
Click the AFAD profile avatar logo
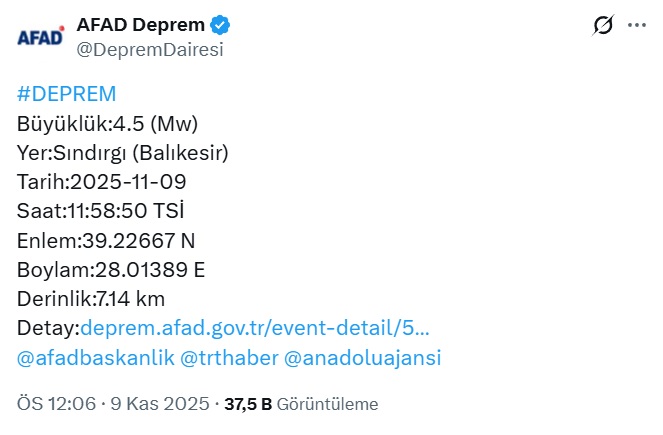tap(40, 37)
